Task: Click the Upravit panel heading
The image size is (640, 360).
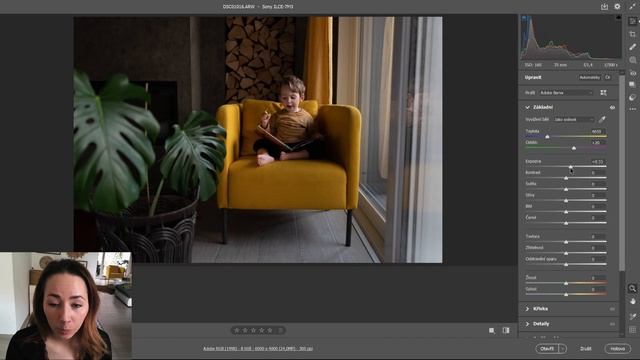Action: click(533, 77)
